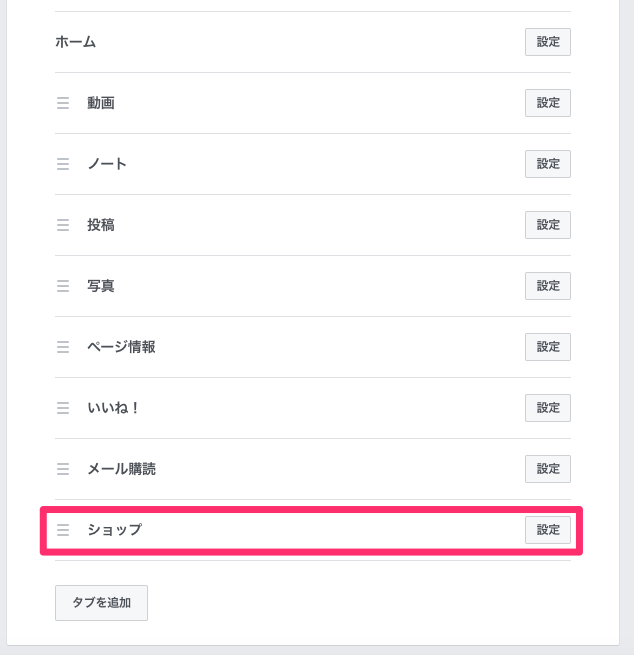
Task: Click 設定 next to いいね！
Action: (547, 408)
